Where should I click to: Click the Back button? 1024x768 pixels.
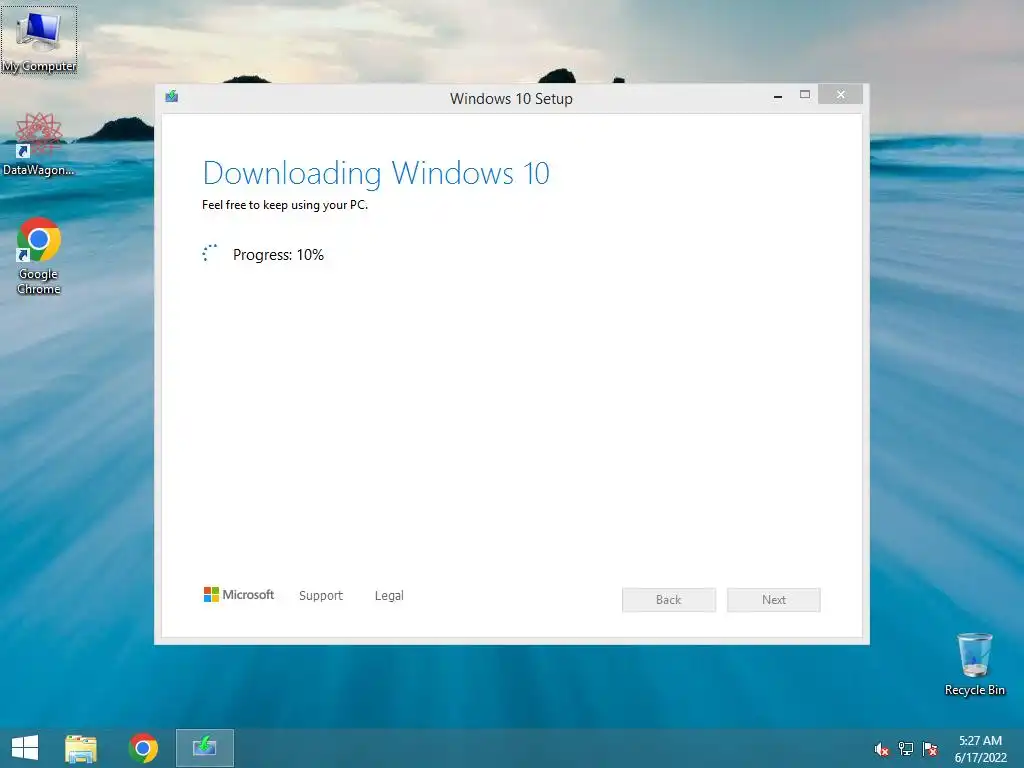coord(669,600)
